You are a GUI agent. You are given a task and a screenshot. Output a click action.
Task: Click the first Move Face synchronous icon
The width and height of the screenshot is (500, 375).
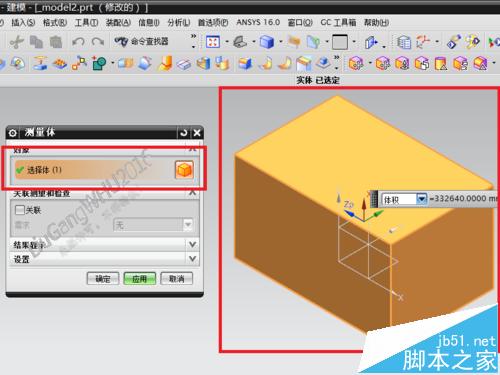click(x=356, y=63)
